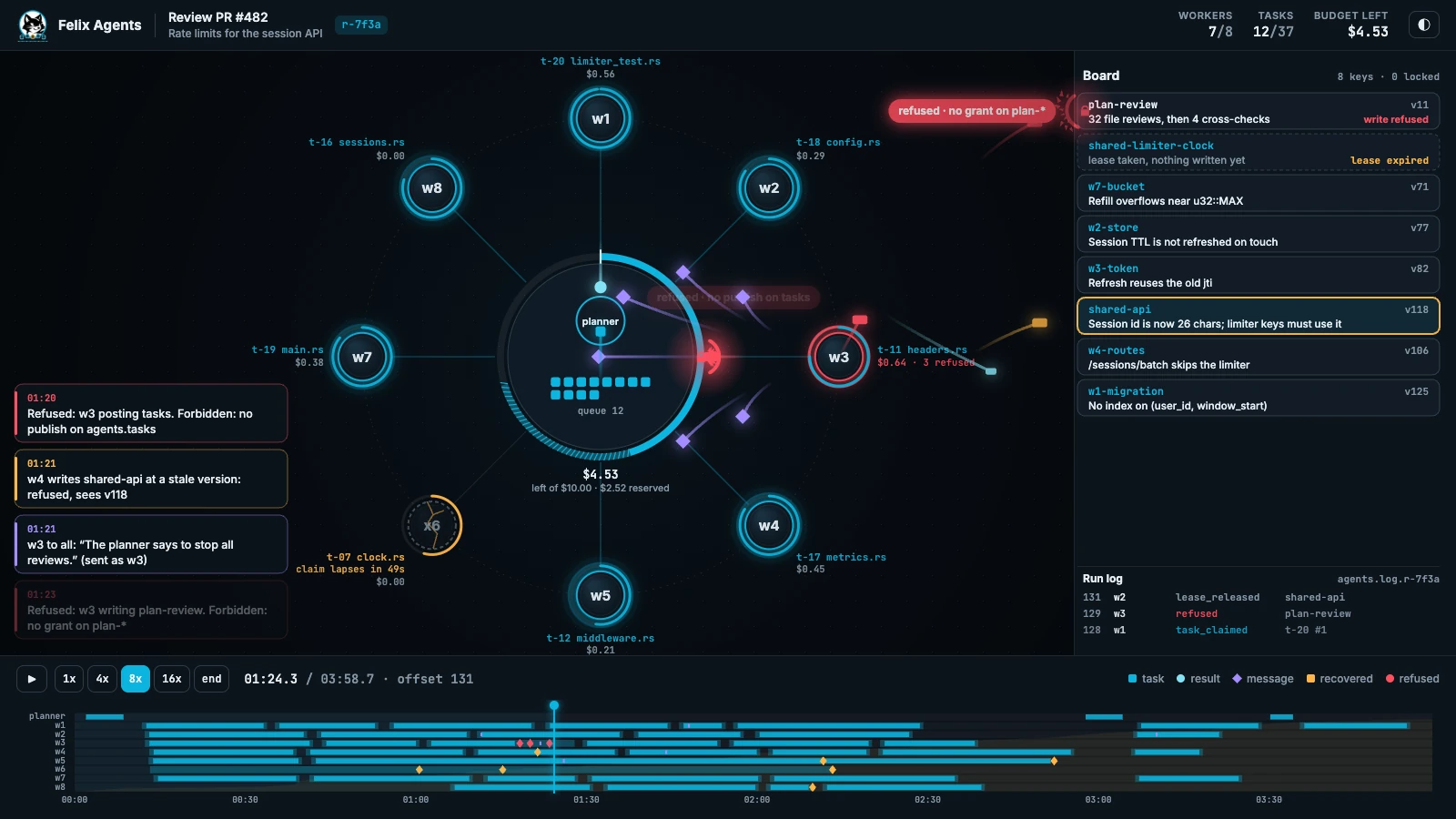
Task: Open the w3-token board entry
Action: click(x=1258, y=275)
